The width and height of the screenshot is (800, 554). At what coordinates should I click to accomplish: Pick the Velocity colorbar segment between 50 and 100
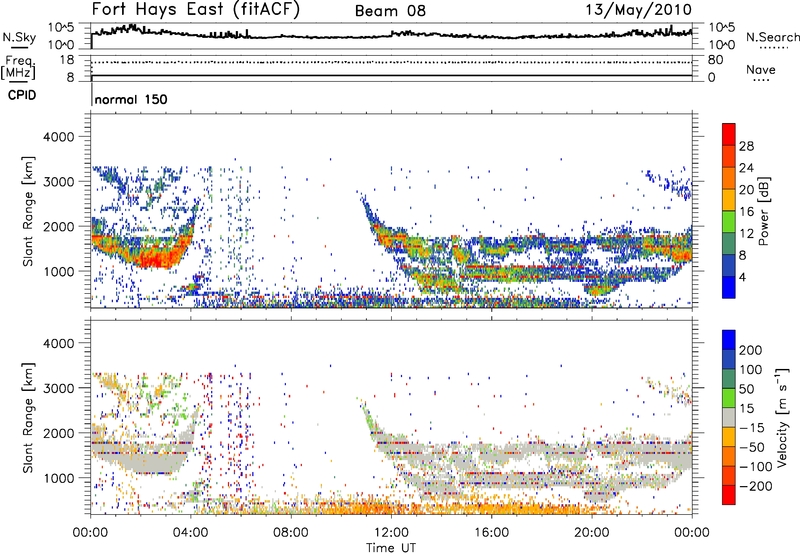pyautogui.click(x=729, y=378)
